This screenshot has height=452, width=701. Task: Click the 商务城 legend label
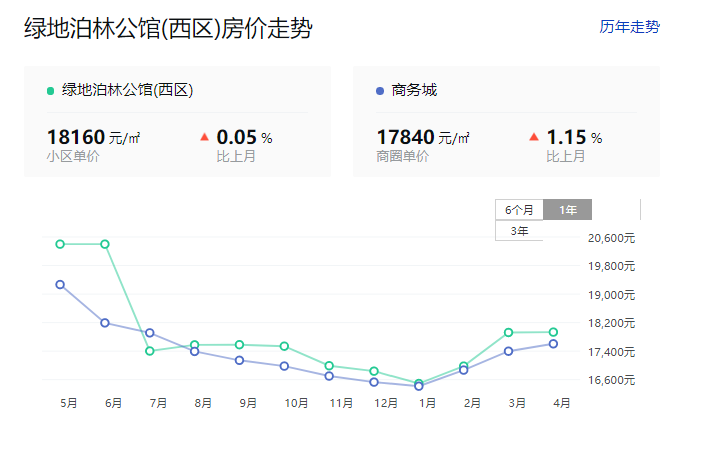tap(414, 90)
